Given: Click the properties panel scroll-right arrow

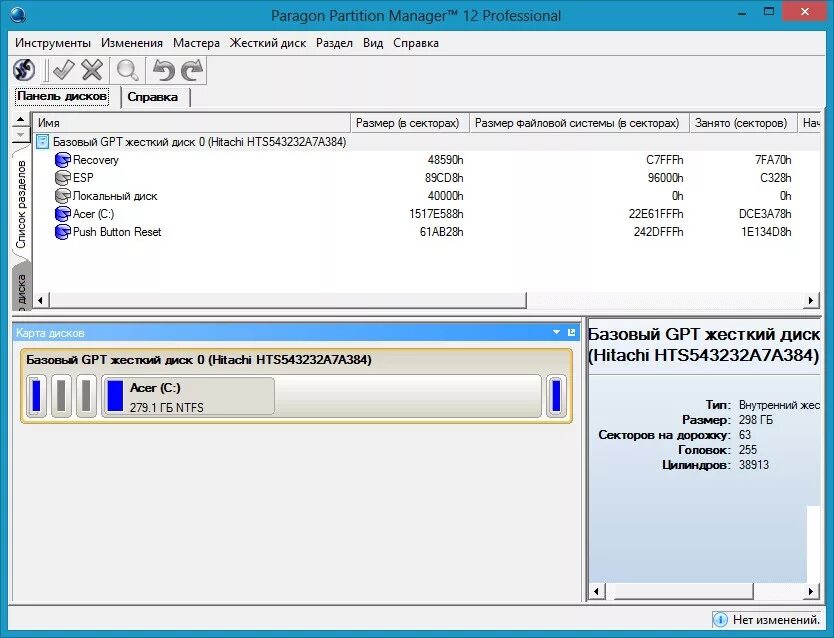Looking at the screenshot, I should click(811, 591).
